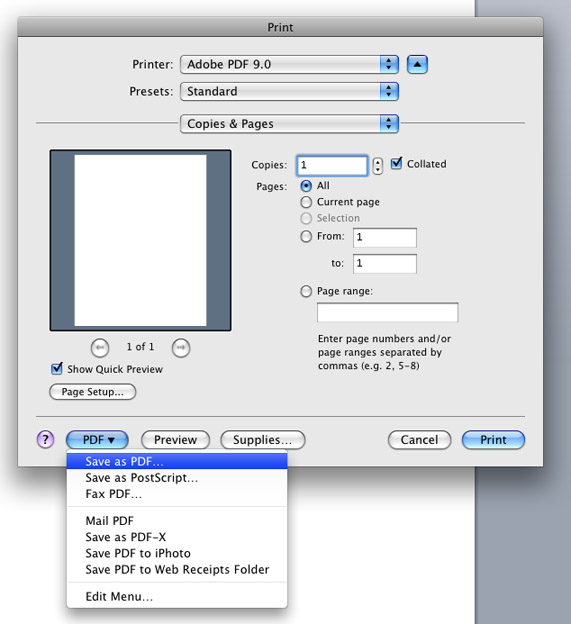Choose Edit Menu… item

(x=177, y=597)
